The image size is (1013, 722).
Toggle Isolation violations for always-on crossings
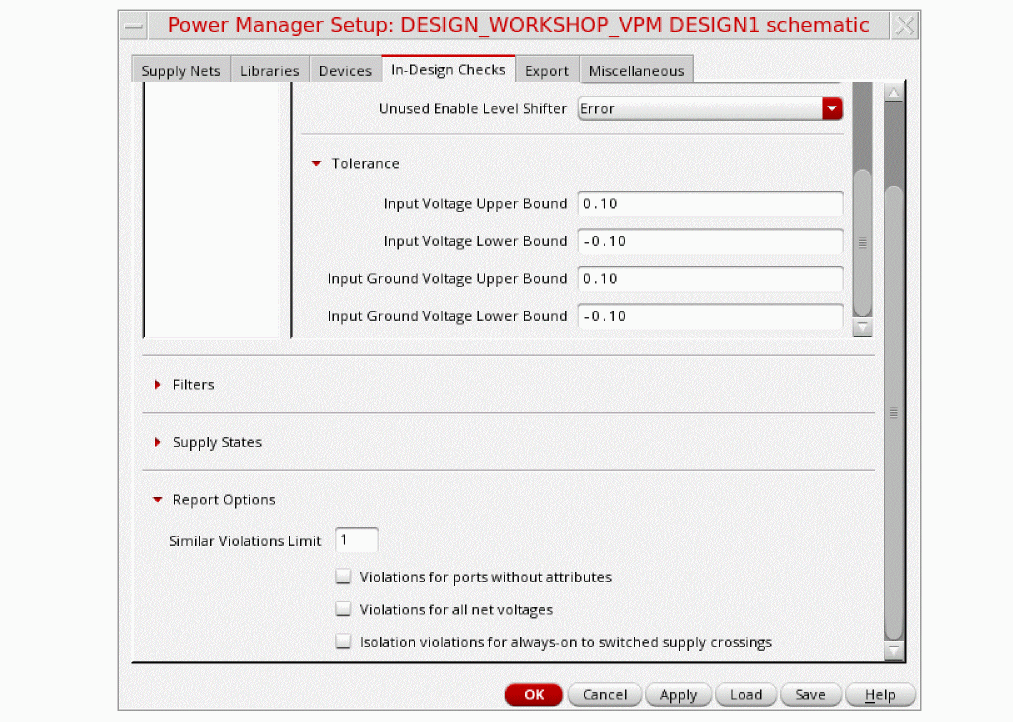click(x=344, y=642)
